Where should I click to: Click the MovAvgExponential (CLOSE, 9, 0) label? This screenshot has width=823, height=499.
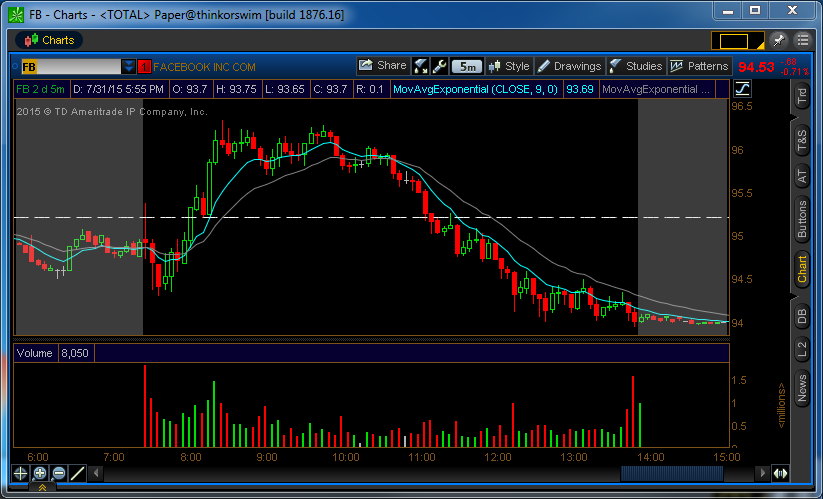click(476, 89)
